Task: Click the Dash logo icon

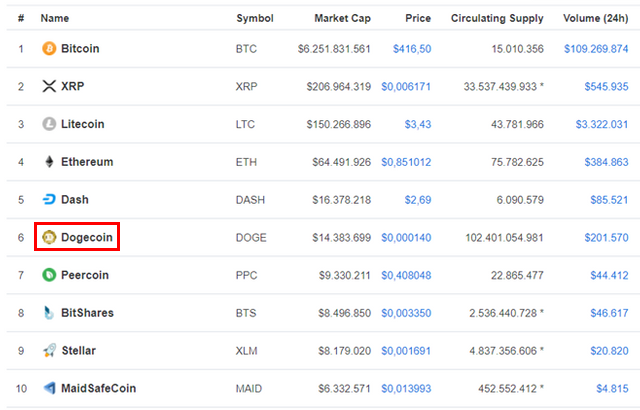Action: pos(49,199)
